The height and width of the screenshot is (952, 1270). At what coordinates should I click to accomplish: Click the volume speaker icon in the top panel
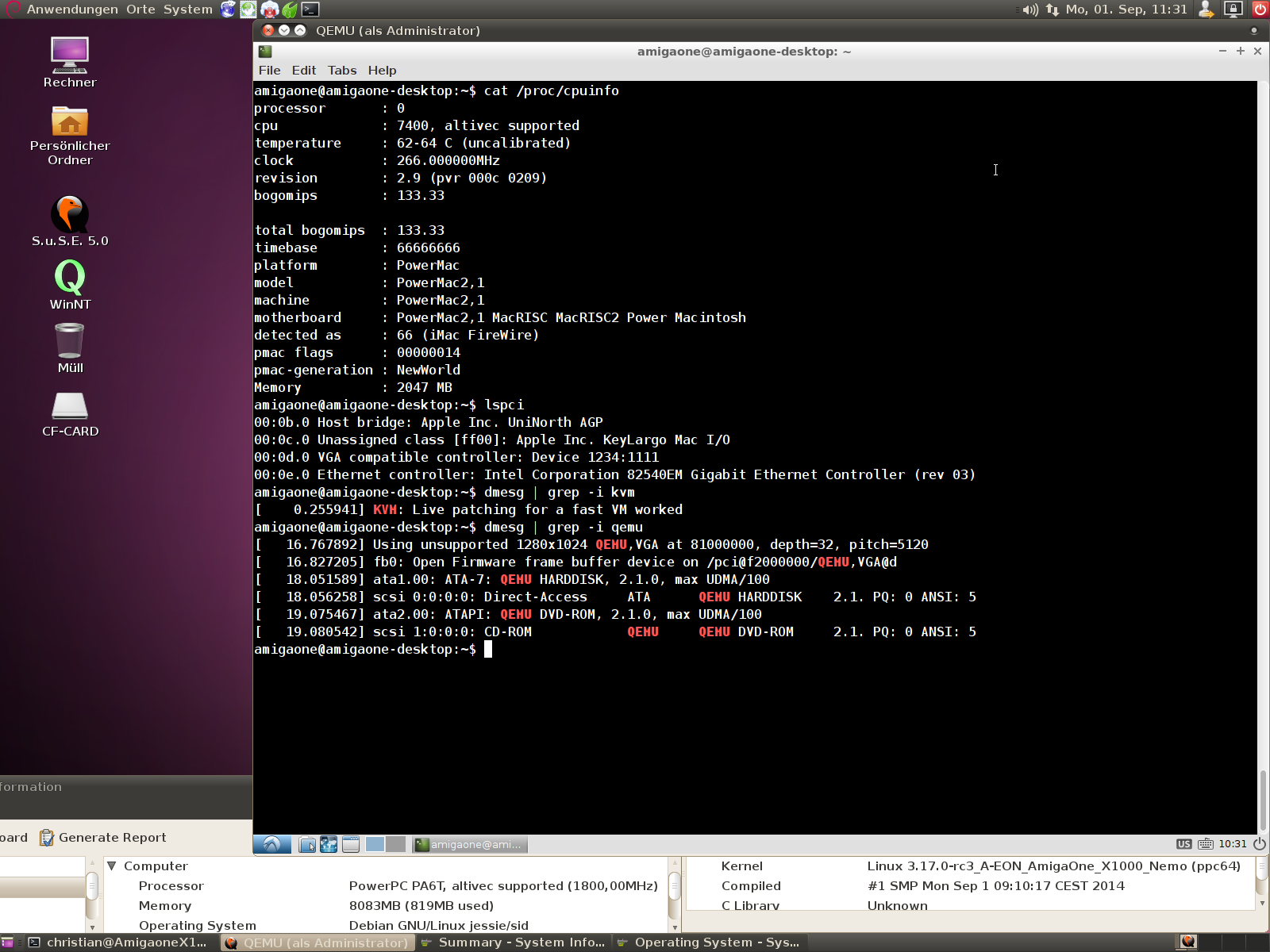click(x=1029, y=10)
